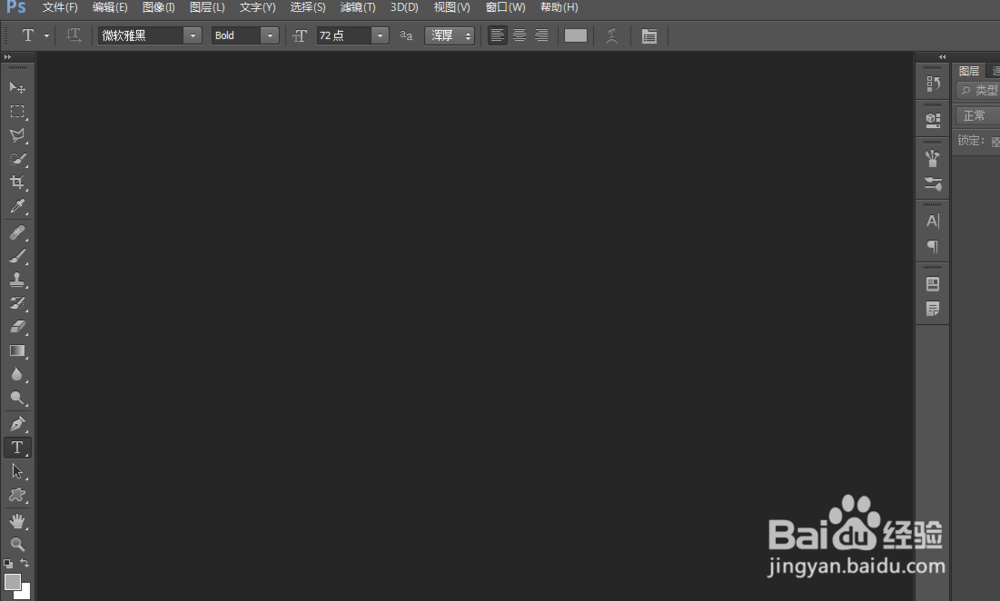This screenshot has height=601, width=1000.
Task: Align text right
Action: coord(541,36)
